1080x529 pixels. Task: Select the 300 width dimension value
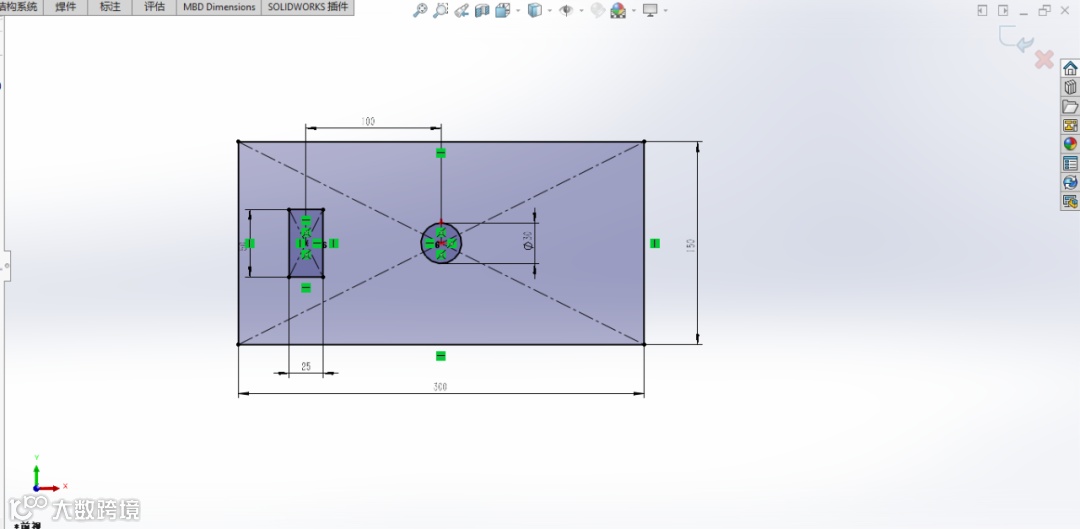click(440, 387)
